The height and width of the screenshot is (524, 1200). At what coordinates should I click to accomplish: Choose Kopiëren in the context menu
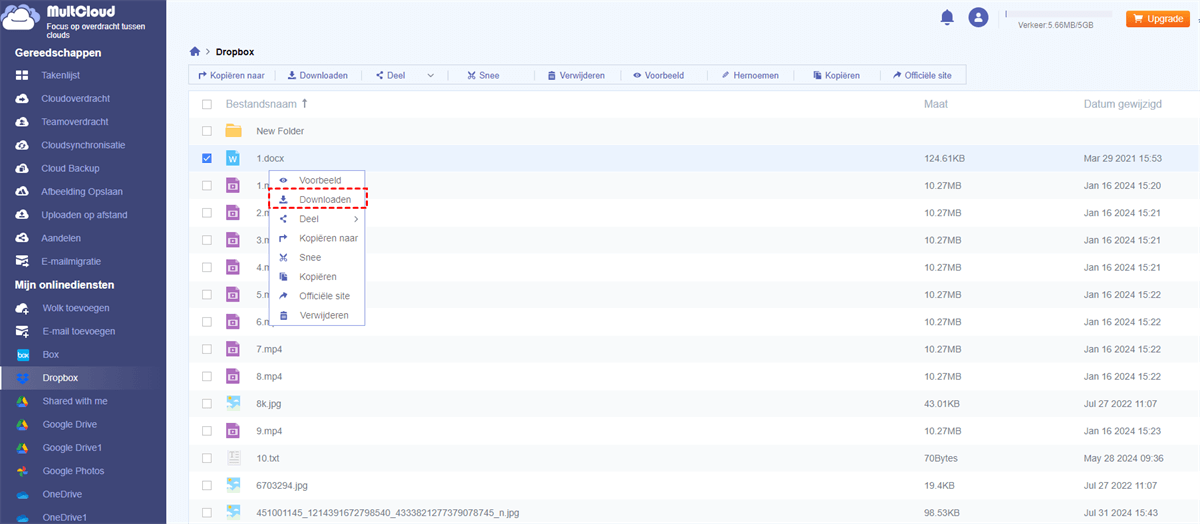(x=317, y=276)
